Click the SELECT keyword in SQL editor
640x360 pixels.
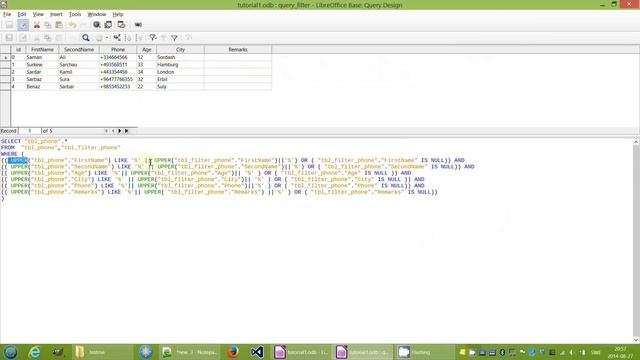pyautogui.click(x=11, y=141)
